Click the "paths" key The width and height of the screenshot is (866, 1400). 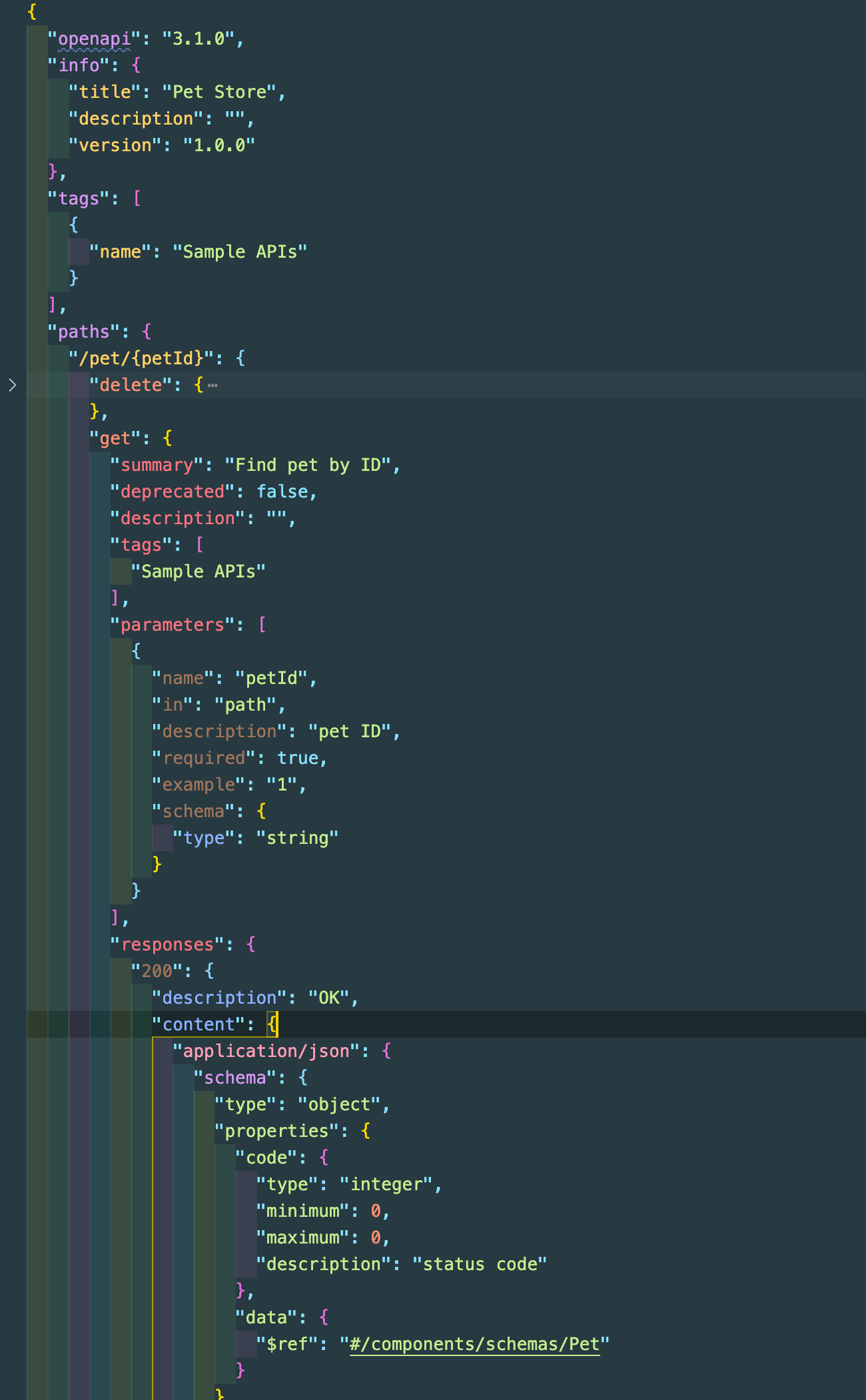(x=84, y=332)
